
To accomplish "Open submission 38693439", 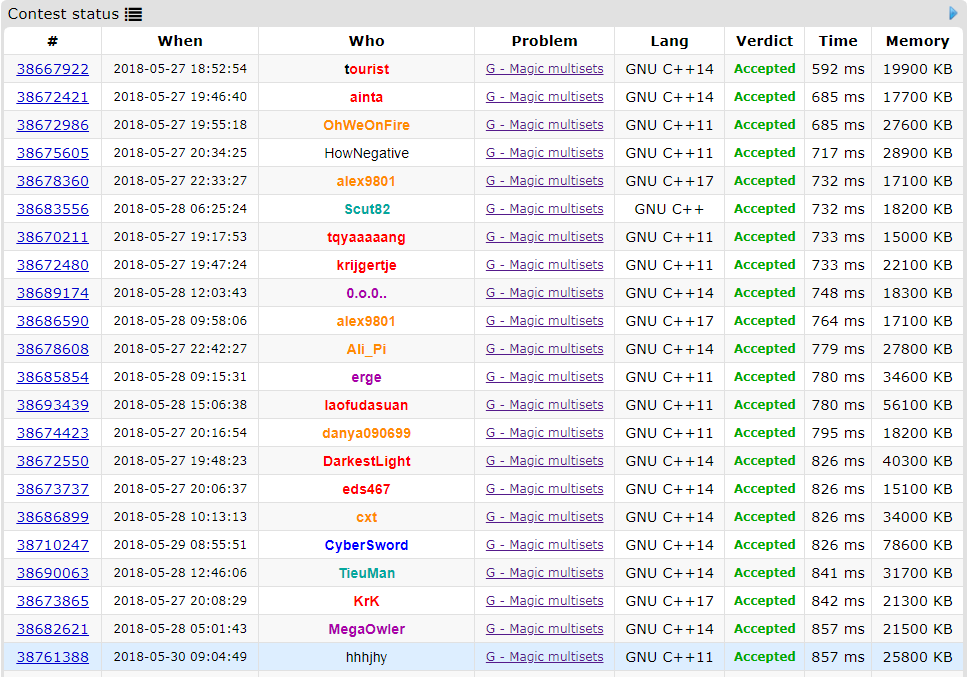I will [x=52, y=405].
